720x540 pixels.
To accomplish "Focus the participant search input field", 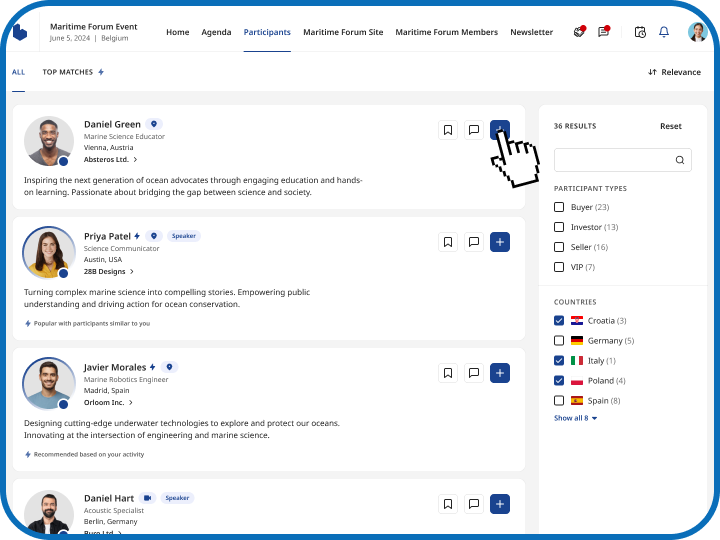I will (x=622, y=160).
